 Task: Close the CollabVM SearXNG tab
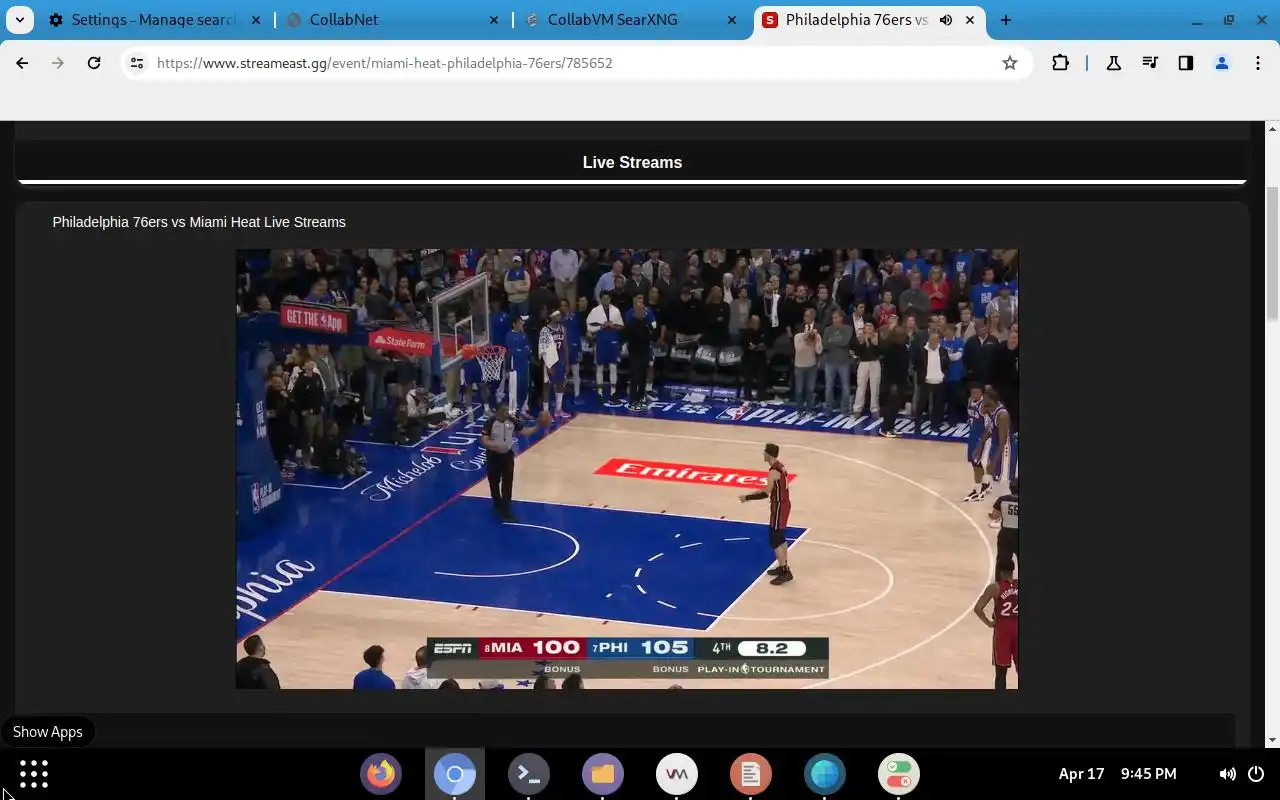[732, 20]
